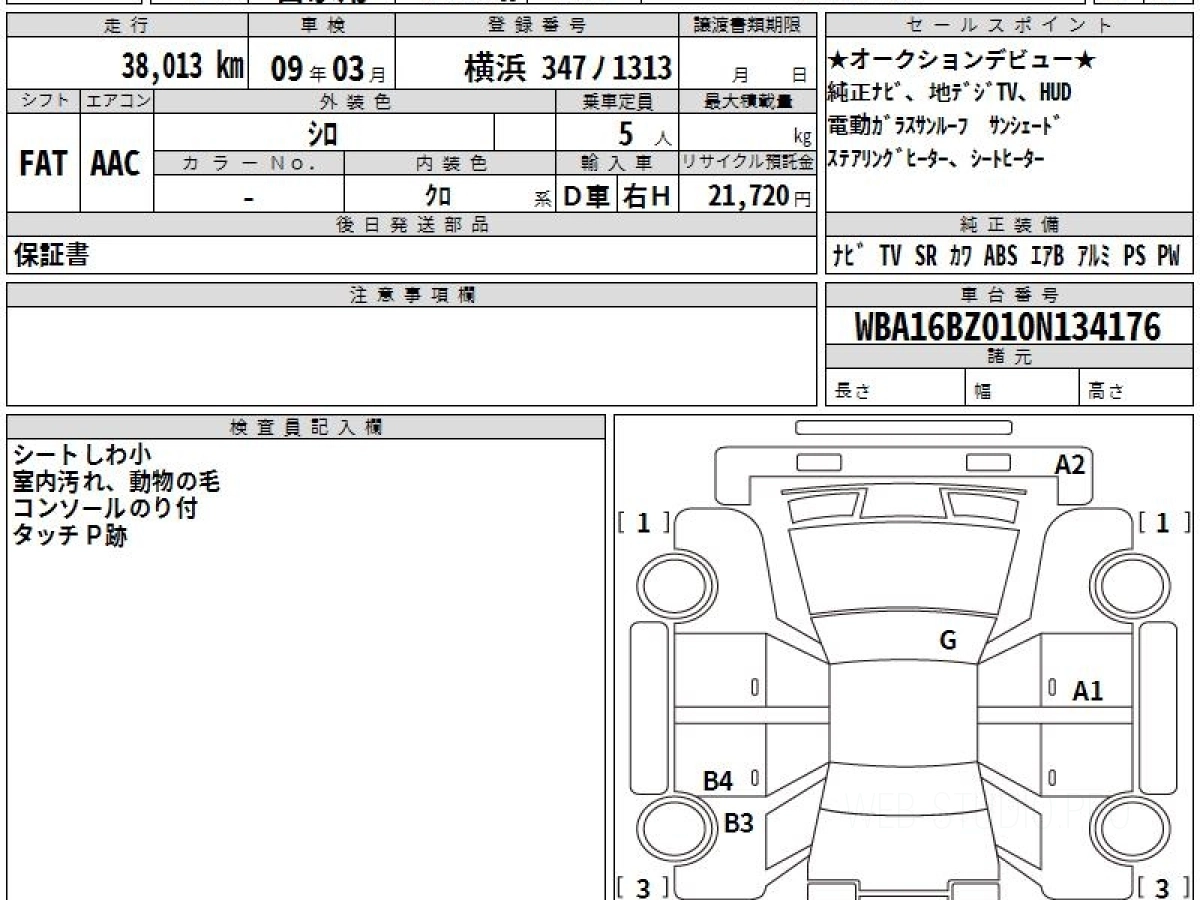Select the D車 value
Screen dimensions: 1200x900
point(587,197)
